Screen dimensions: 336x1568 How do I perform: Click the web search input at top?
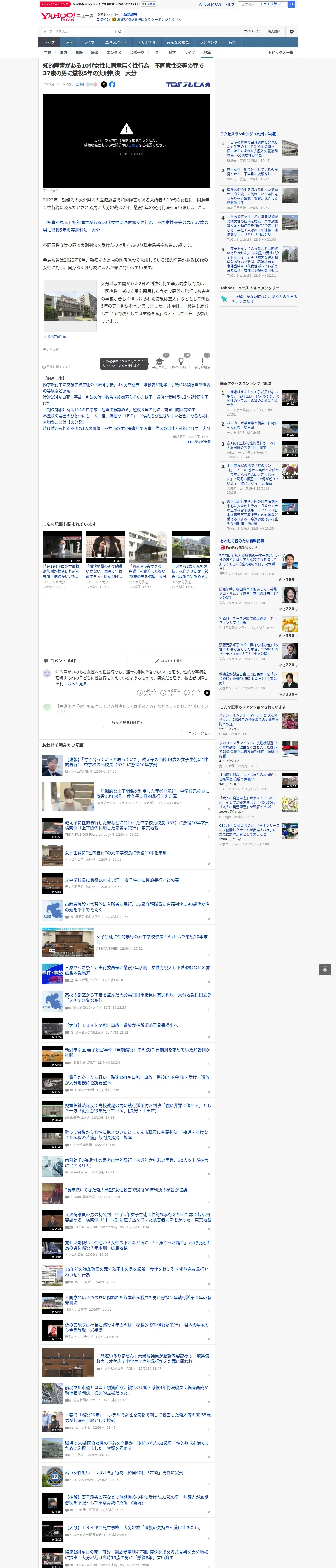262,4
